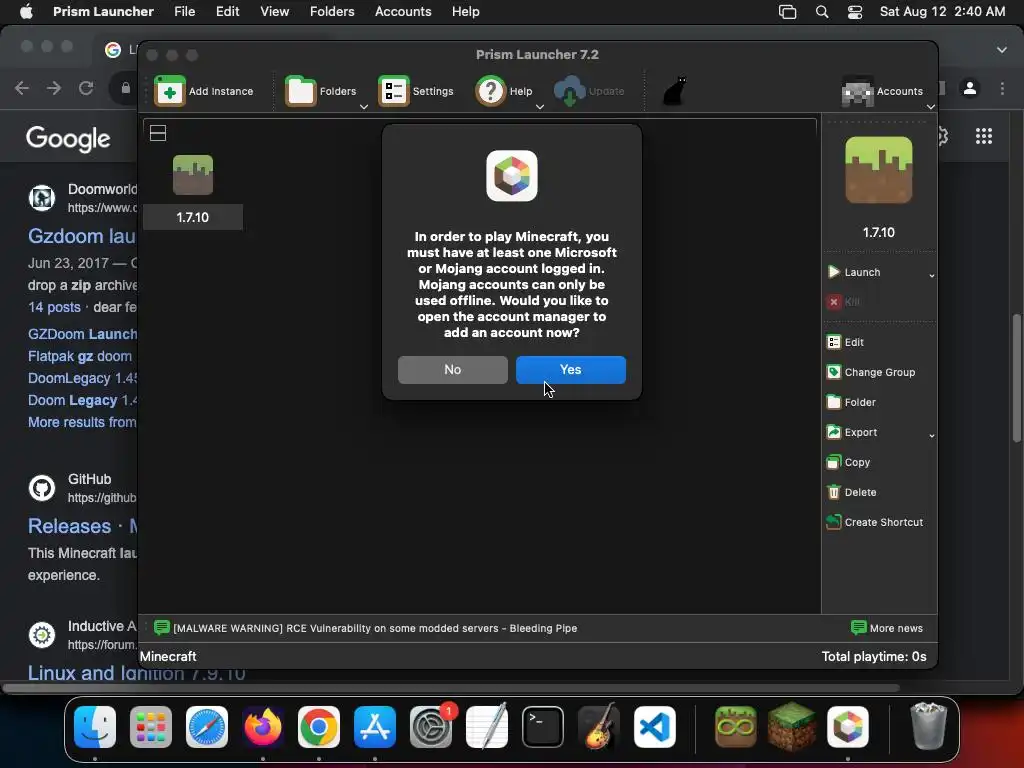Screen dimensions: 1024x768
Task: Click the Spotlight search icon
Action: click(x=822, y=12)
